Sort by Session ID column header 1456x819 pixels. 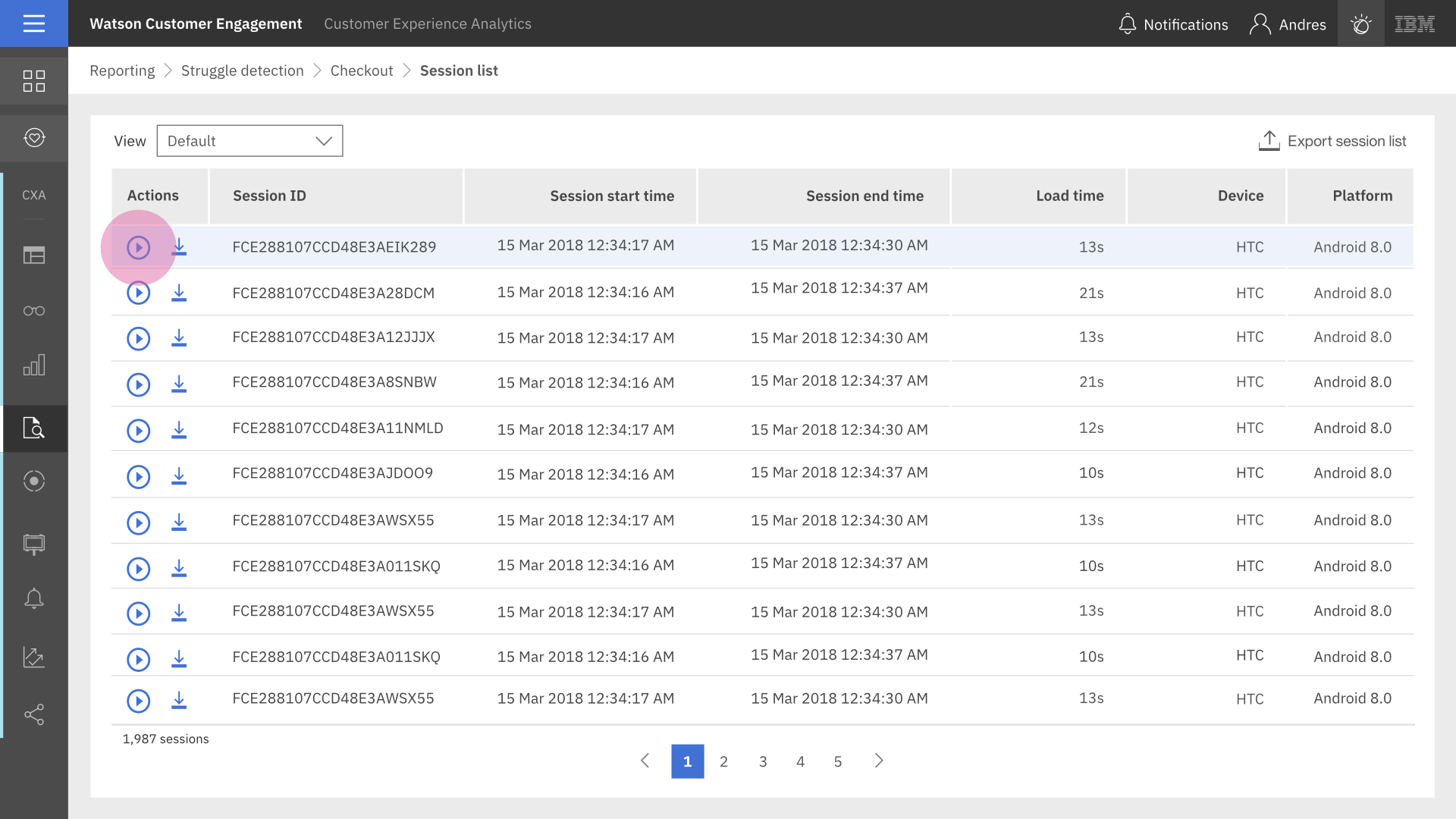click(x=336, y=196)
